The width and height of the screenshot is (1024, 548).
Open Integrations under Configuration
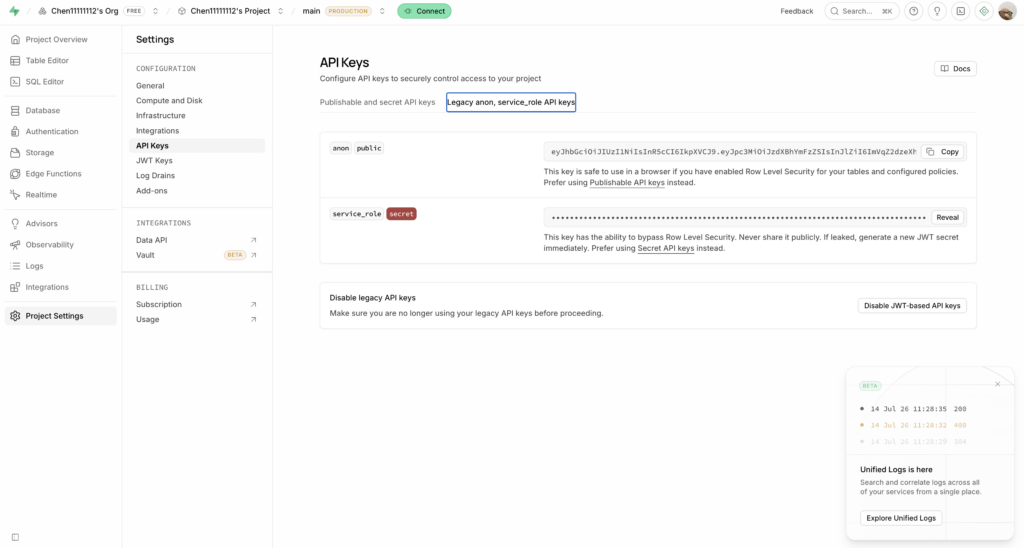[157, 131]
